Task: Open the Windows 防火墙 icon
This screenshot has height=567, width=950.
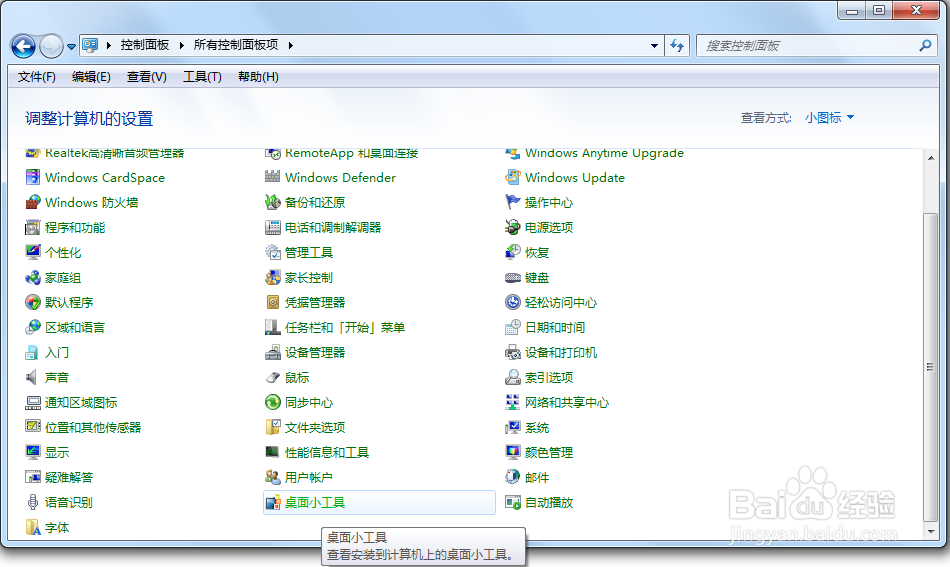Action: click(x=33, y=202)
